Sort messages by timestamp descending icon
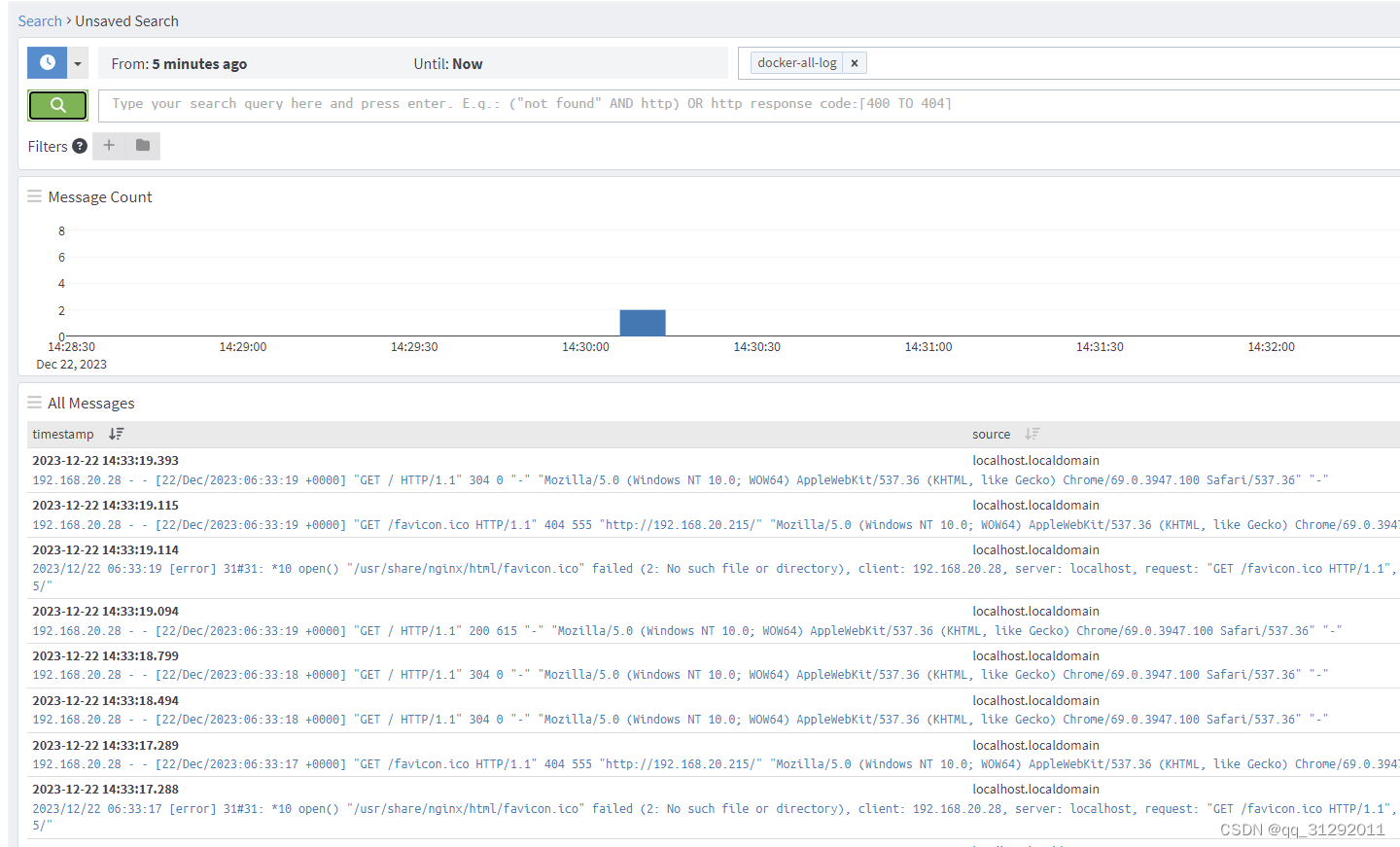Viewport: 1400px width, 847px height. 117,434
